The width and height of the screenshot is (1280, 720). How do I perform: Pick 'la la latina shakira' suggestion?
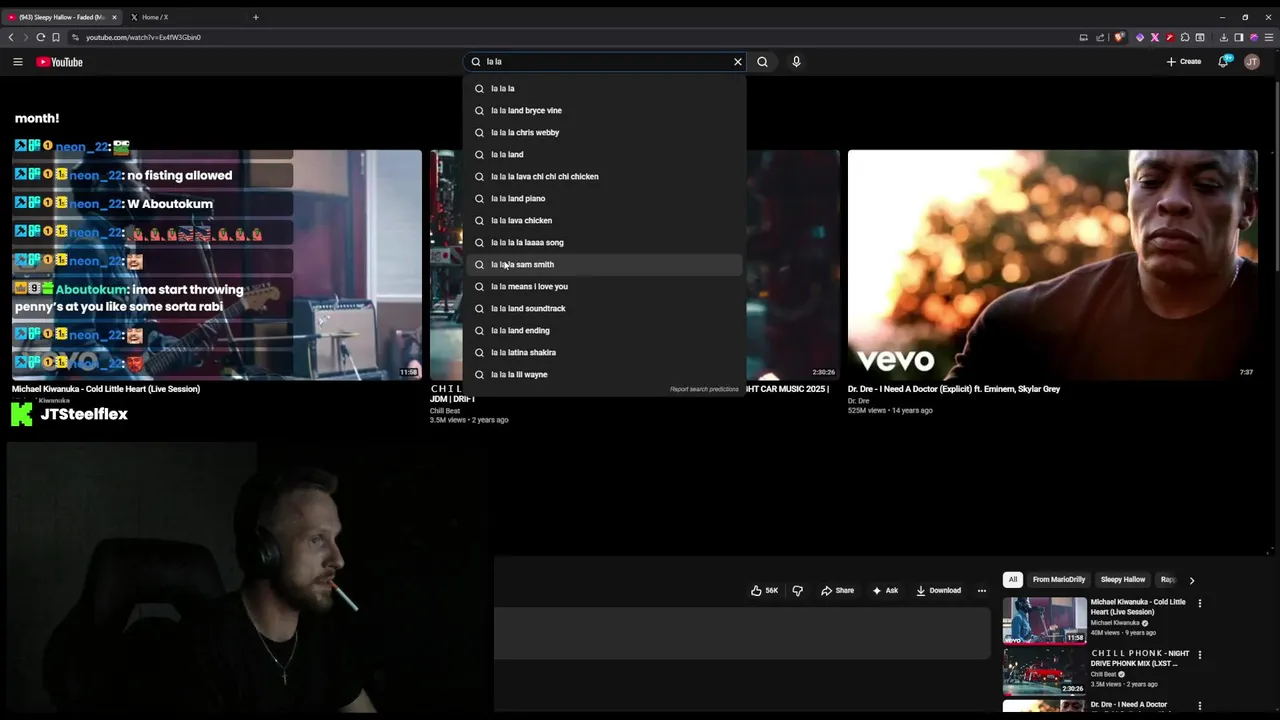tap(605, 352)
